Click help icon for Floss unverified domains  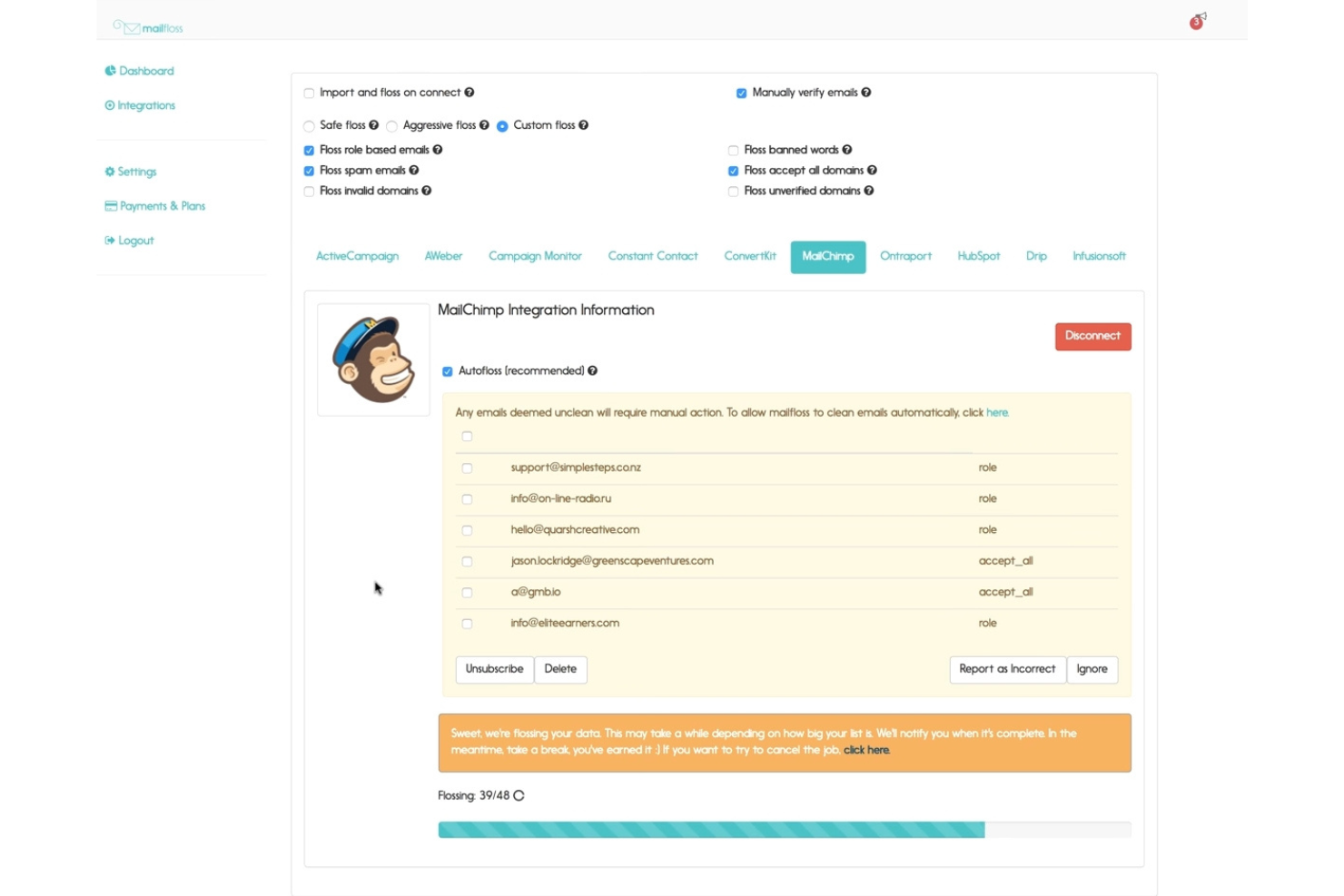click(x=869, y=191)
